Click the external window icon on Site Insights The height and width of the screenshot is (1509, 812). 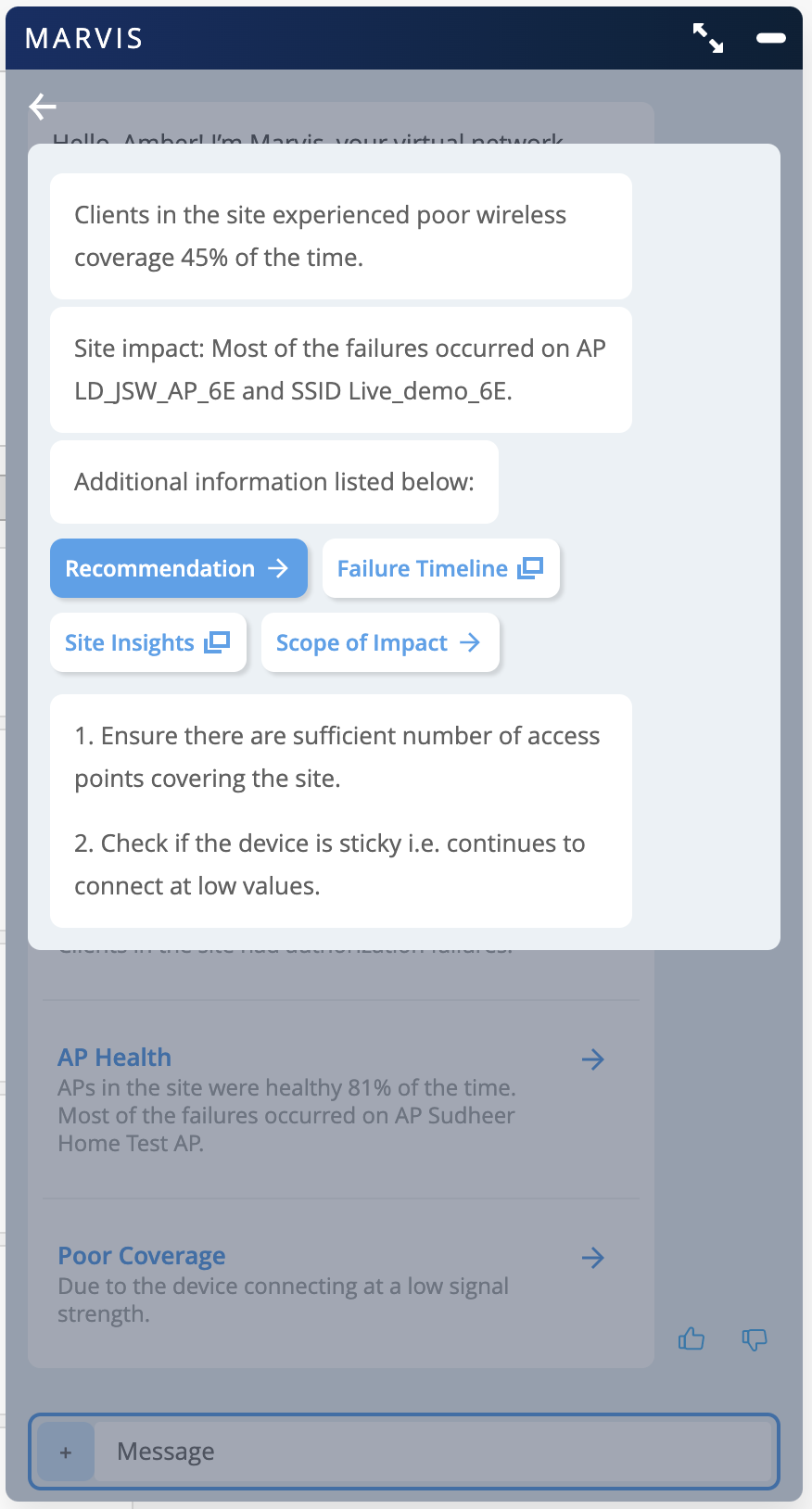coord(217,641)
